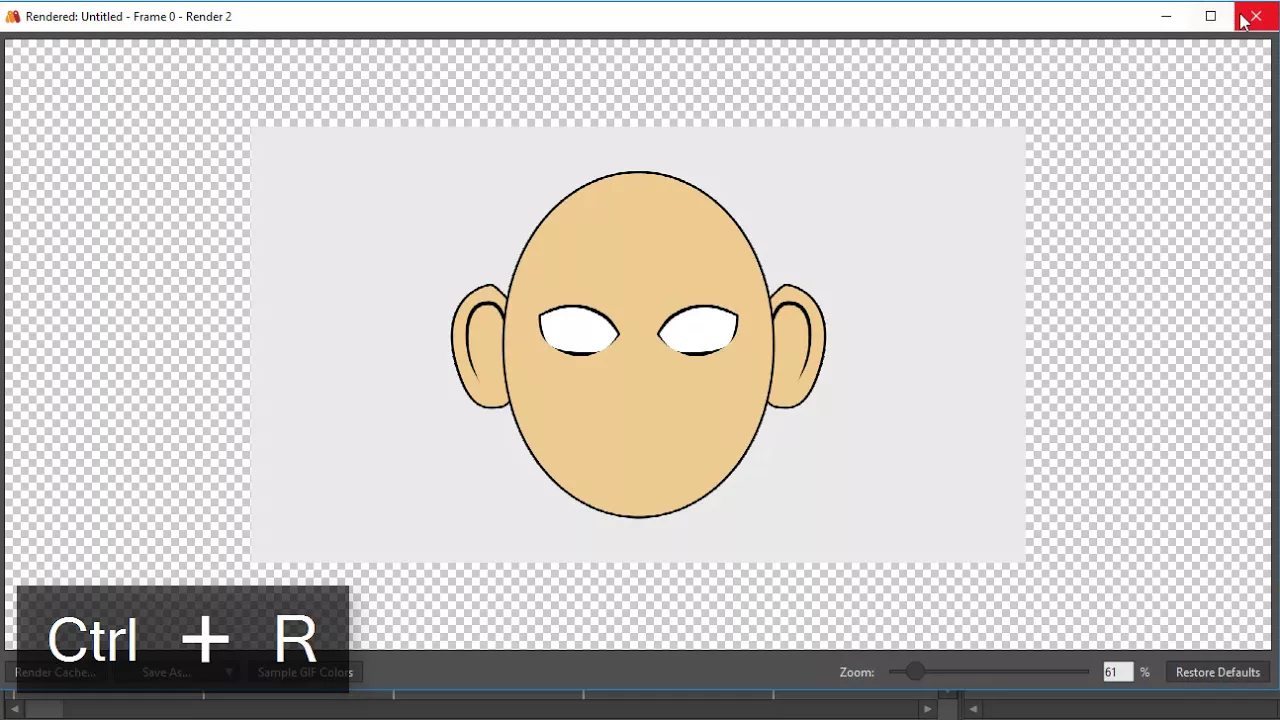This screenshot has height=720, width=1280.
Task: Open the Render Cache button
Action: [x=56, y=672]
